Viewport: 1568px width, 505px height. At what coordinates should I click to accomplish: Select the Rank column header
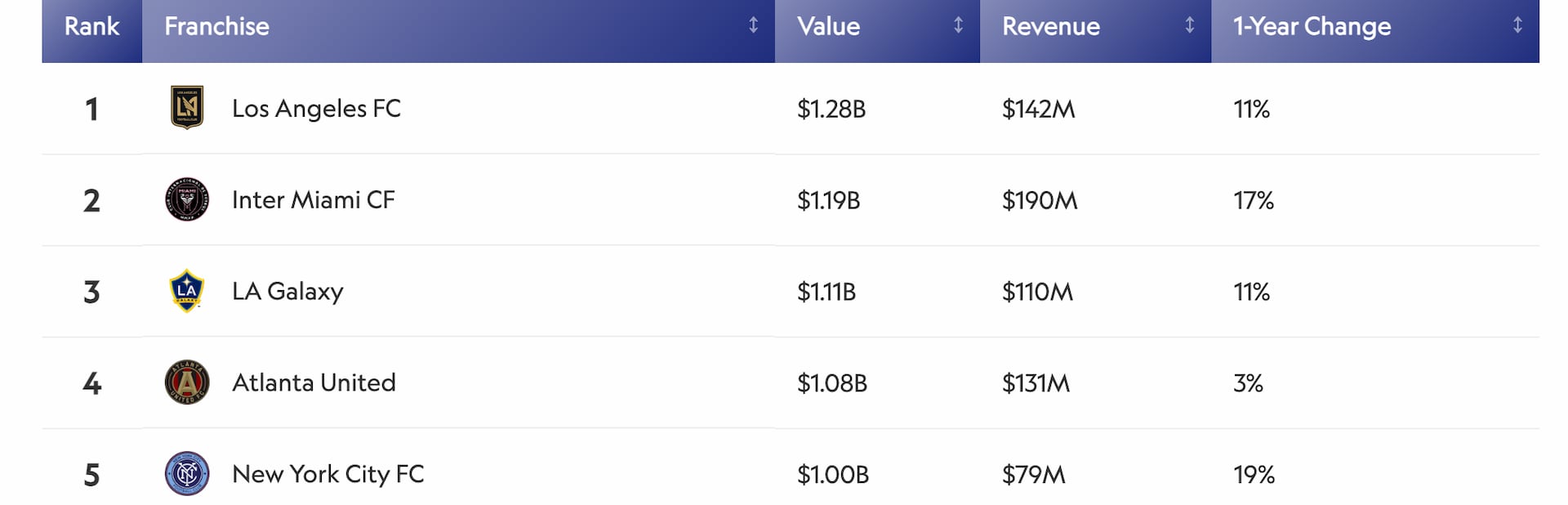(x=91, y=26)
